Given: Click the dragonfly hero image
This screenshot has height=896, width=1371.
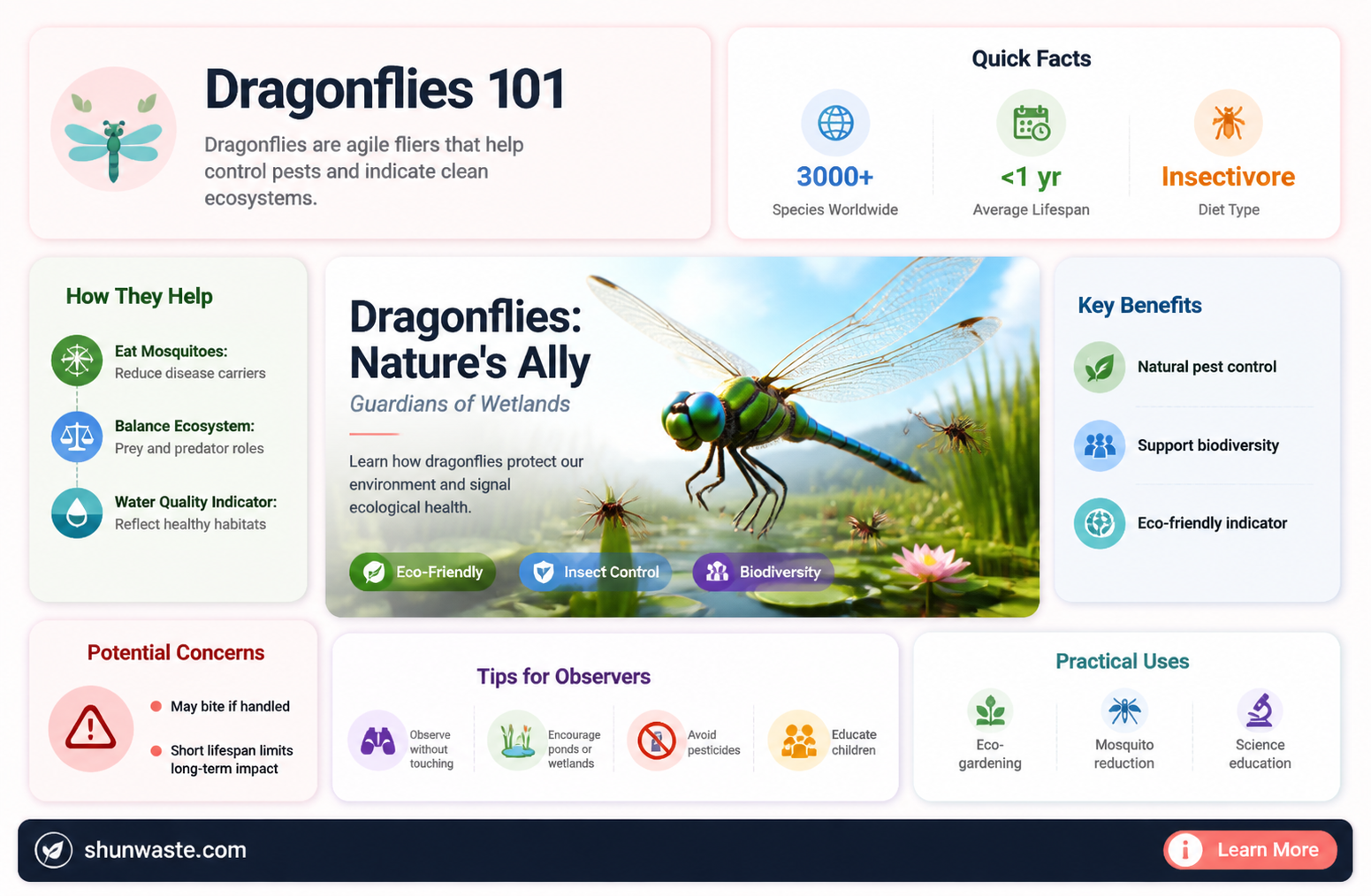Looking at the screenshot, I should click(682, 437).
